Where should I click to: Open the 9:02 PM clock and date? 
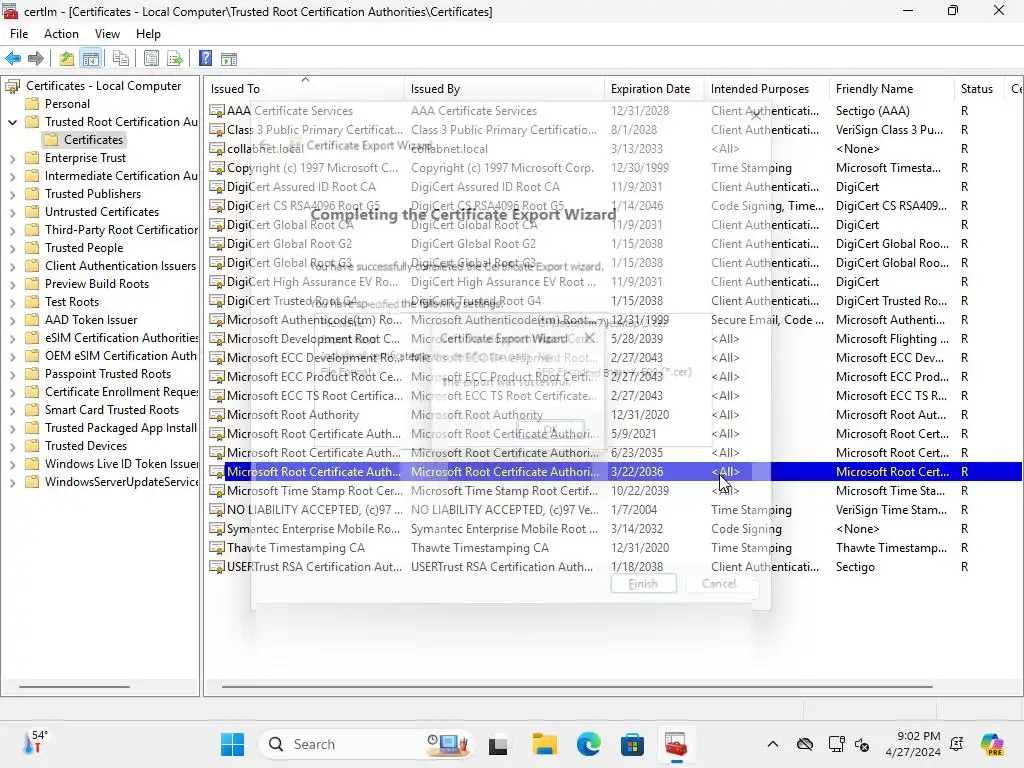[x=912, y=744]
